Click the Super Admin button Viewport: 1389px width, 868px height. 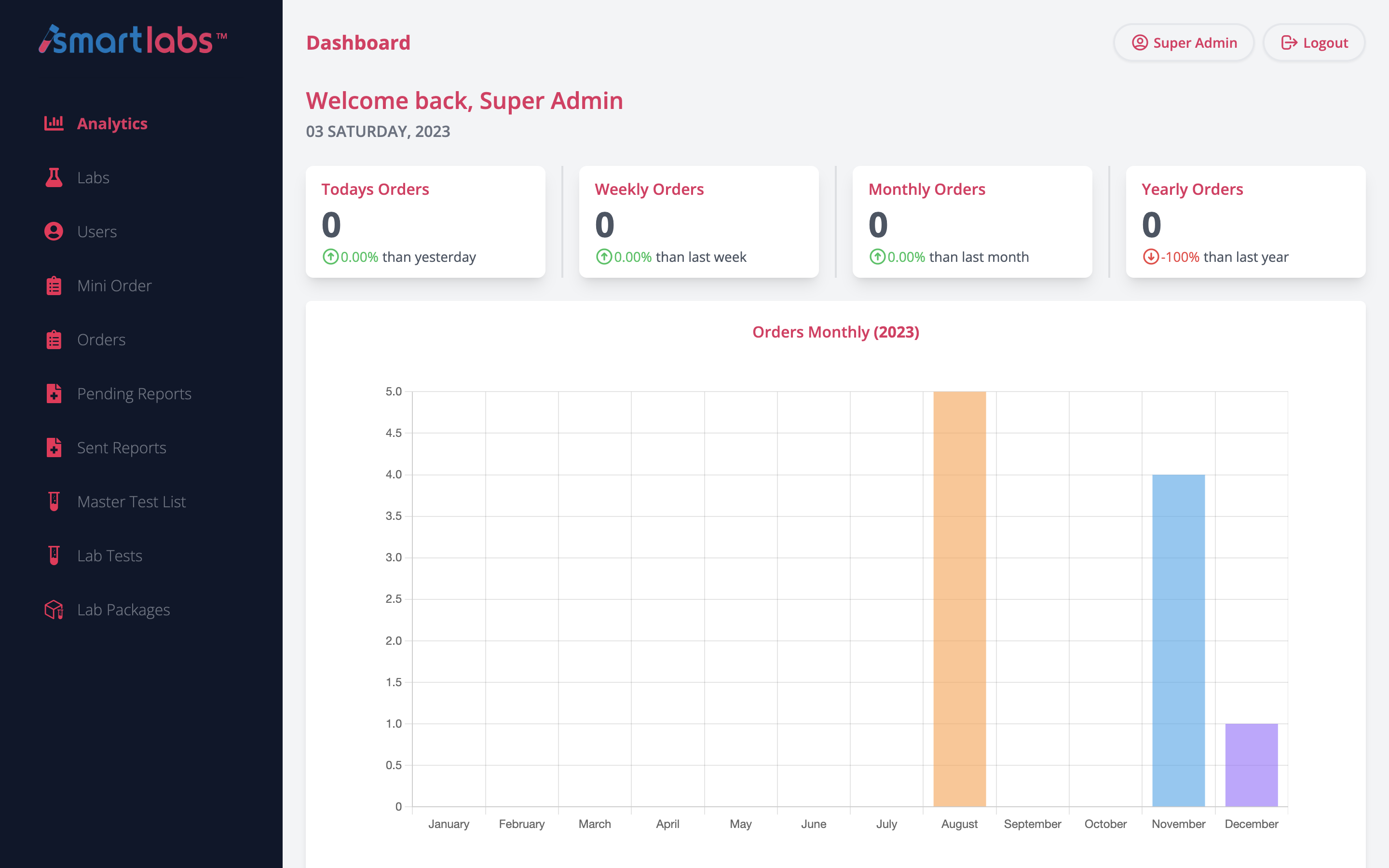point(1184,42)
